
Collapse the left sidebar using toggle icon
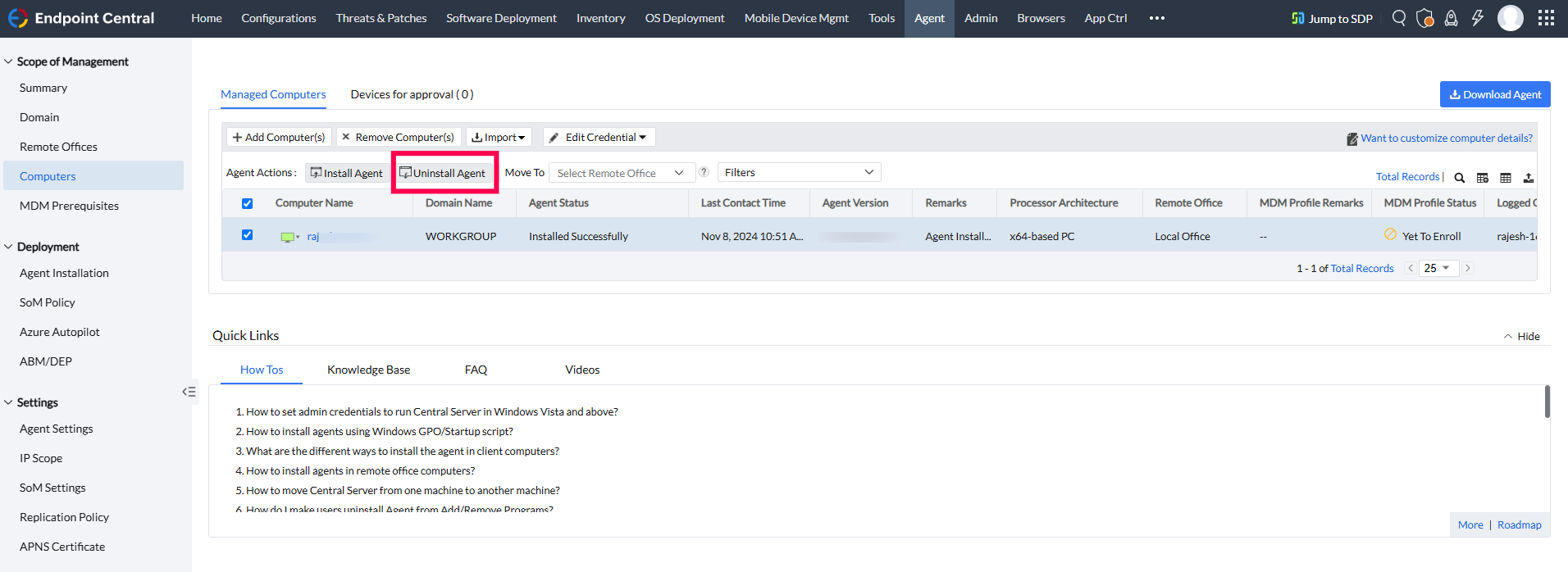click(x=189, y=392)
